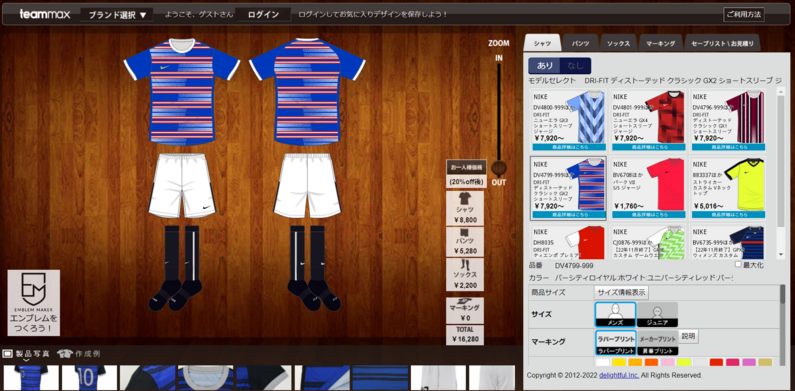The image size is (795, 391).
Task: Switch to the マーキング tab
Action: (661, 44)
